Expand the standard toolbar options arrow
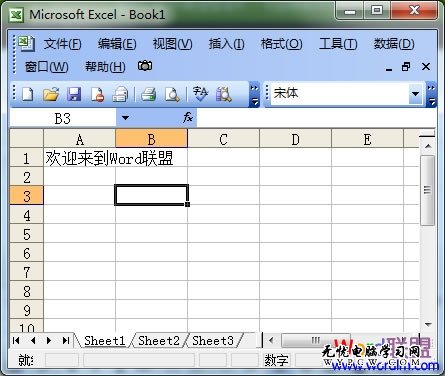Screen dimensions: 445x376 [254, 95]
